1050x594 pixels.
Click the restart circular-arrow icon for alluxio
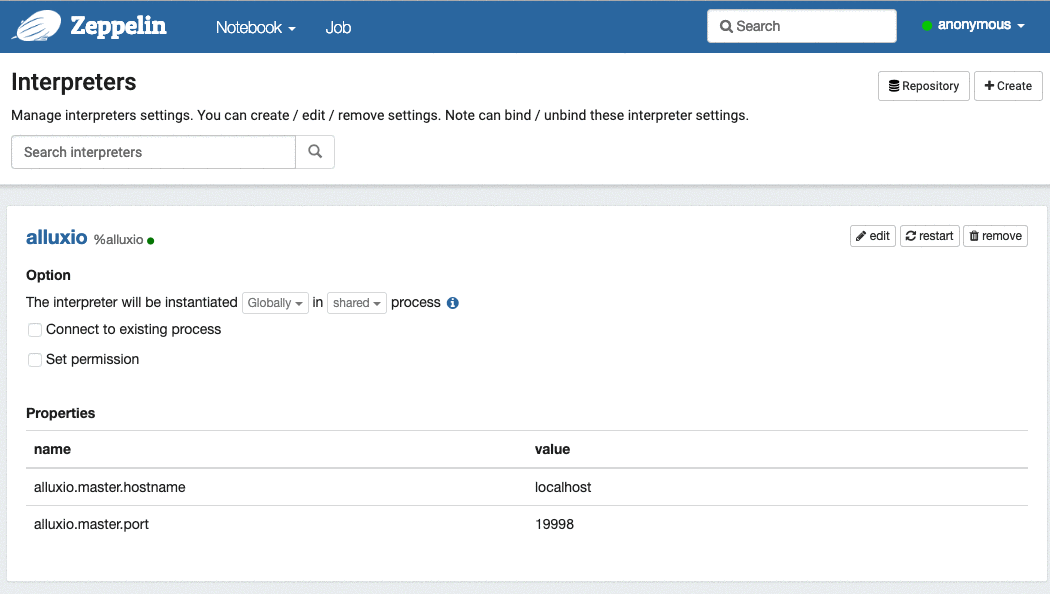click(x=911, y=235)
